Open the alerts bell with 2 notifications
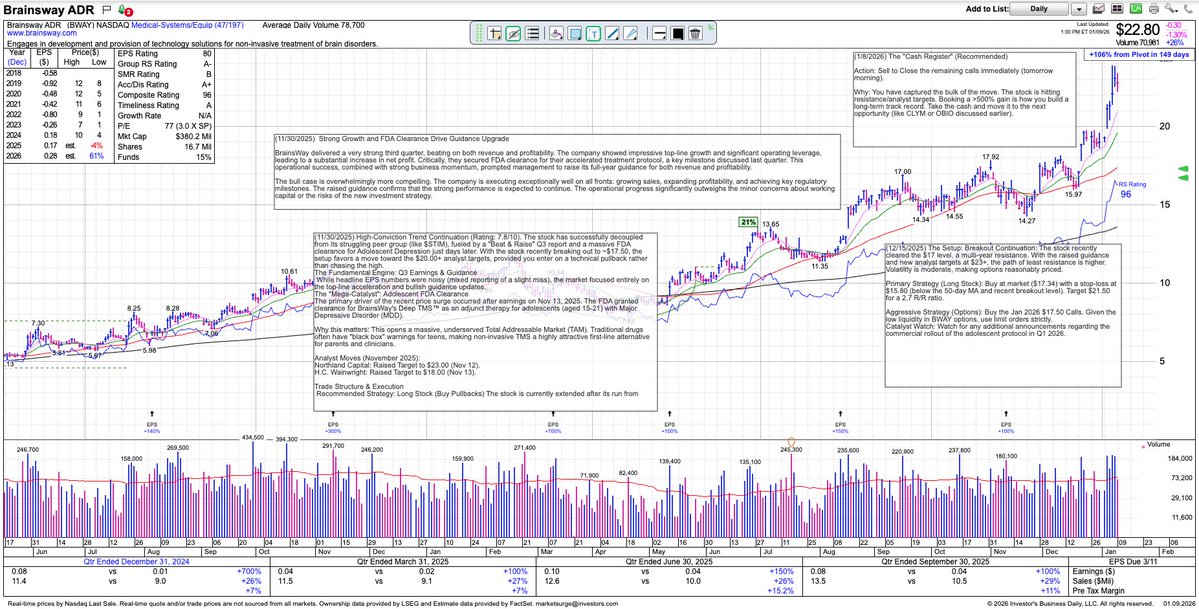Image resolution: width=1199 pixels, height=609 pixels. click(x=125, y=10)
